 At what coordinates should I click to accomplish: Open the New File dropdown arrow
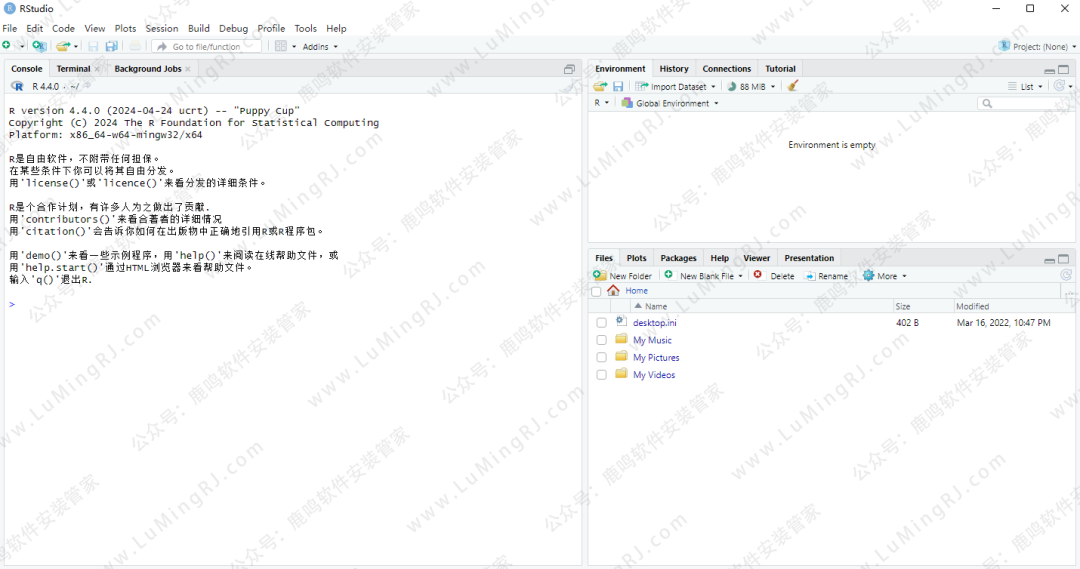22,46
